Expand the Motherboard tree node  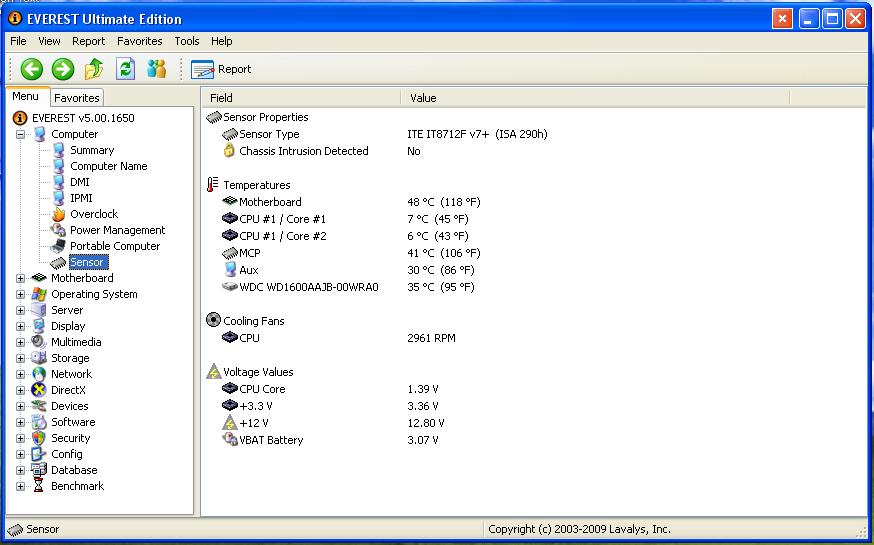(21, 278)
